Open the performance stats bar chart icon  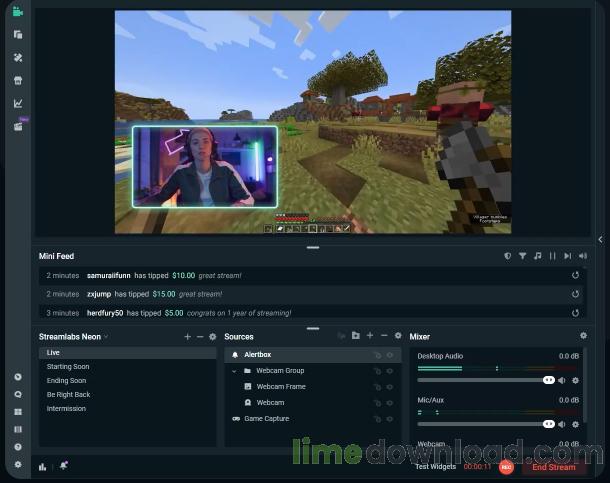[43, 467]
